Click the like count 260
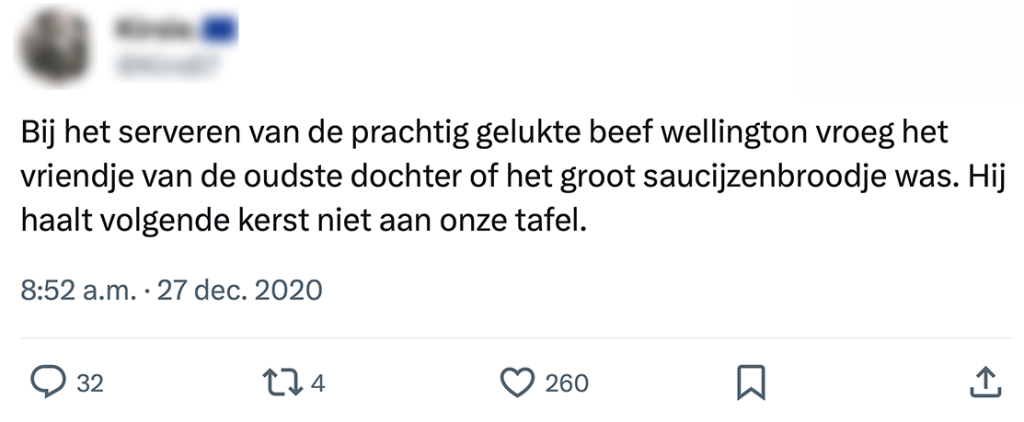The image size is (1024, 422). point(566,382)
